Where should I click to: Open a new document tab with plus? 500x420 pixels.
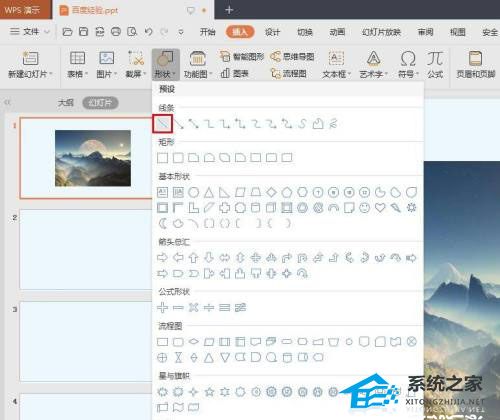(x=229, y=10)
